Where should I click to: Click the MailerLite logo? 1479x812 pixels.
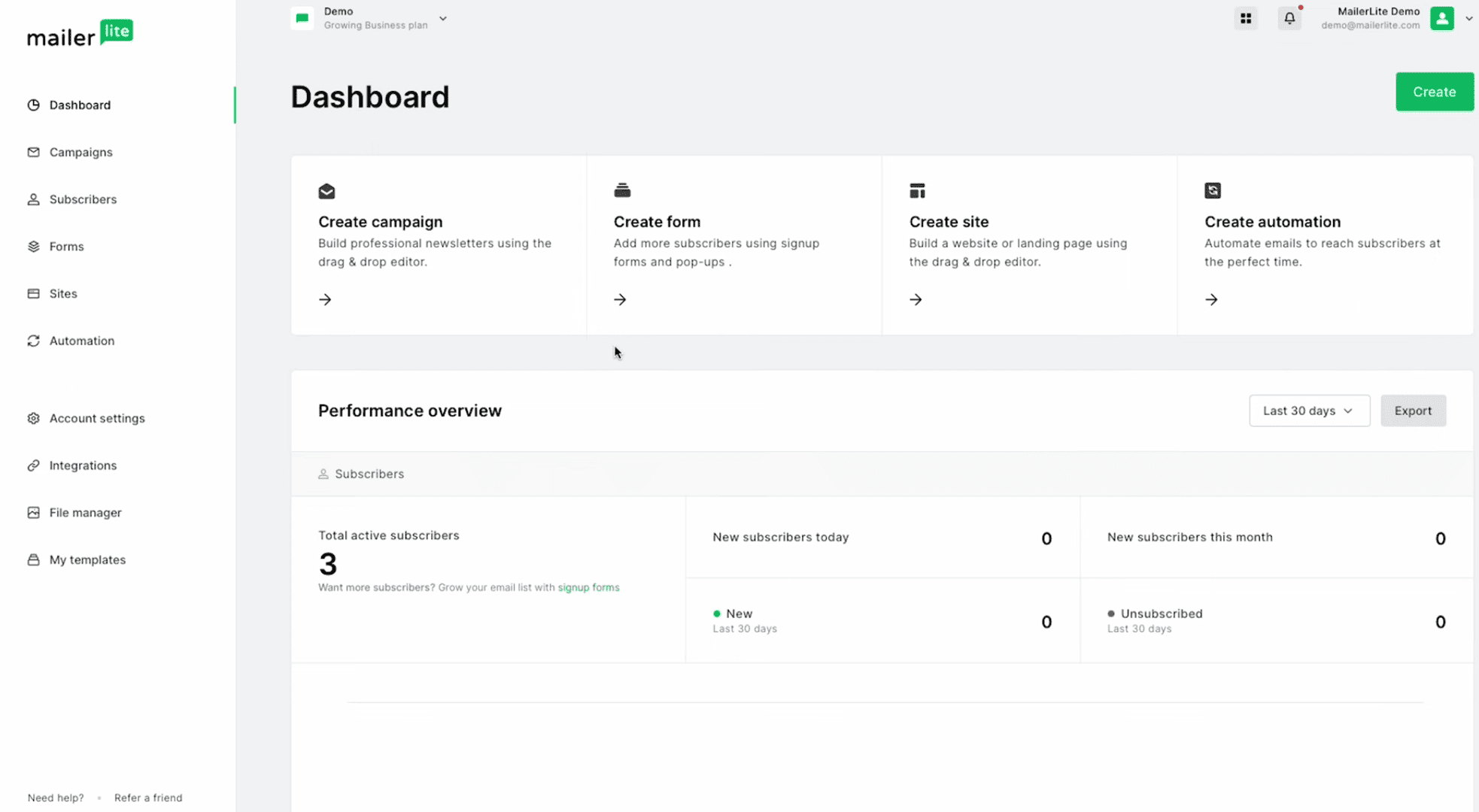[x=80, y=34]
